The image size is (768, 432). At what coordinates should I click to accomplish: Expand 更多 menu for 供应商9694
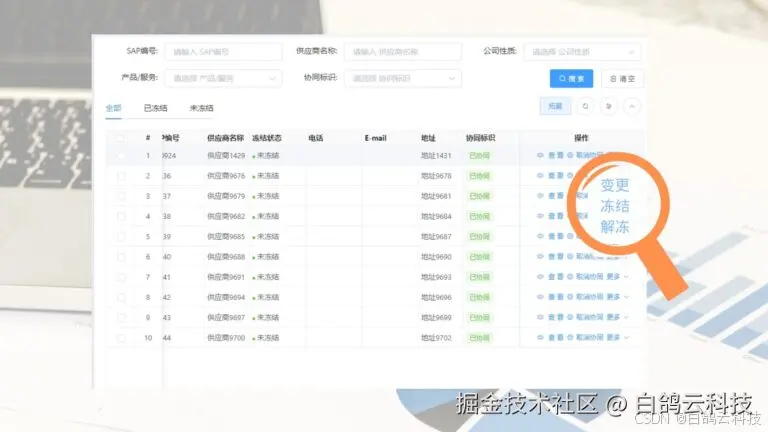coord(617,297)
